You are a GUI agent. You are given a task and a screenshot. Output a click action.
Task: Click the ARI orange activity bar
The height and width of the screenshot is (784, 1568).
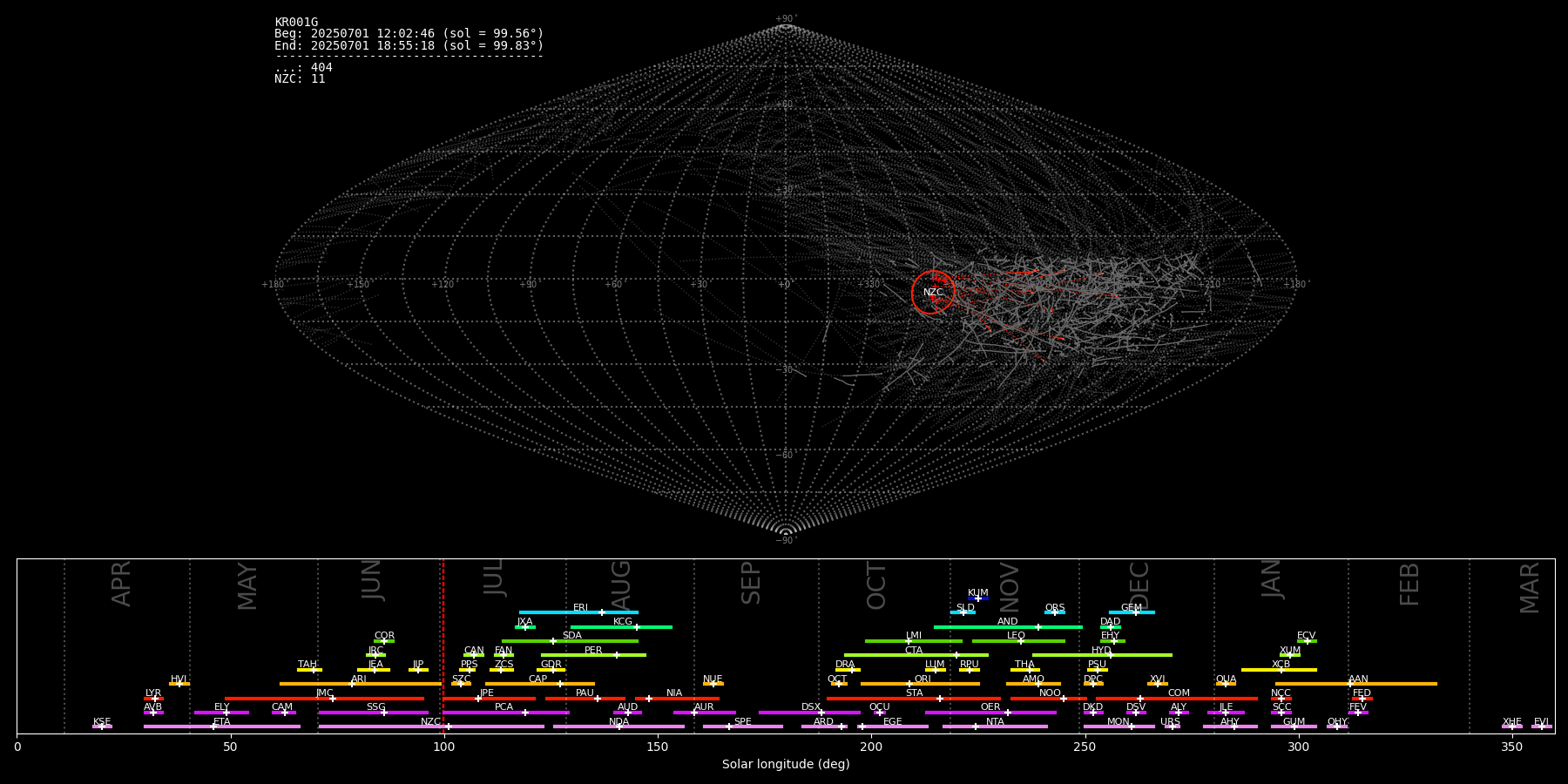coord(361,684)
